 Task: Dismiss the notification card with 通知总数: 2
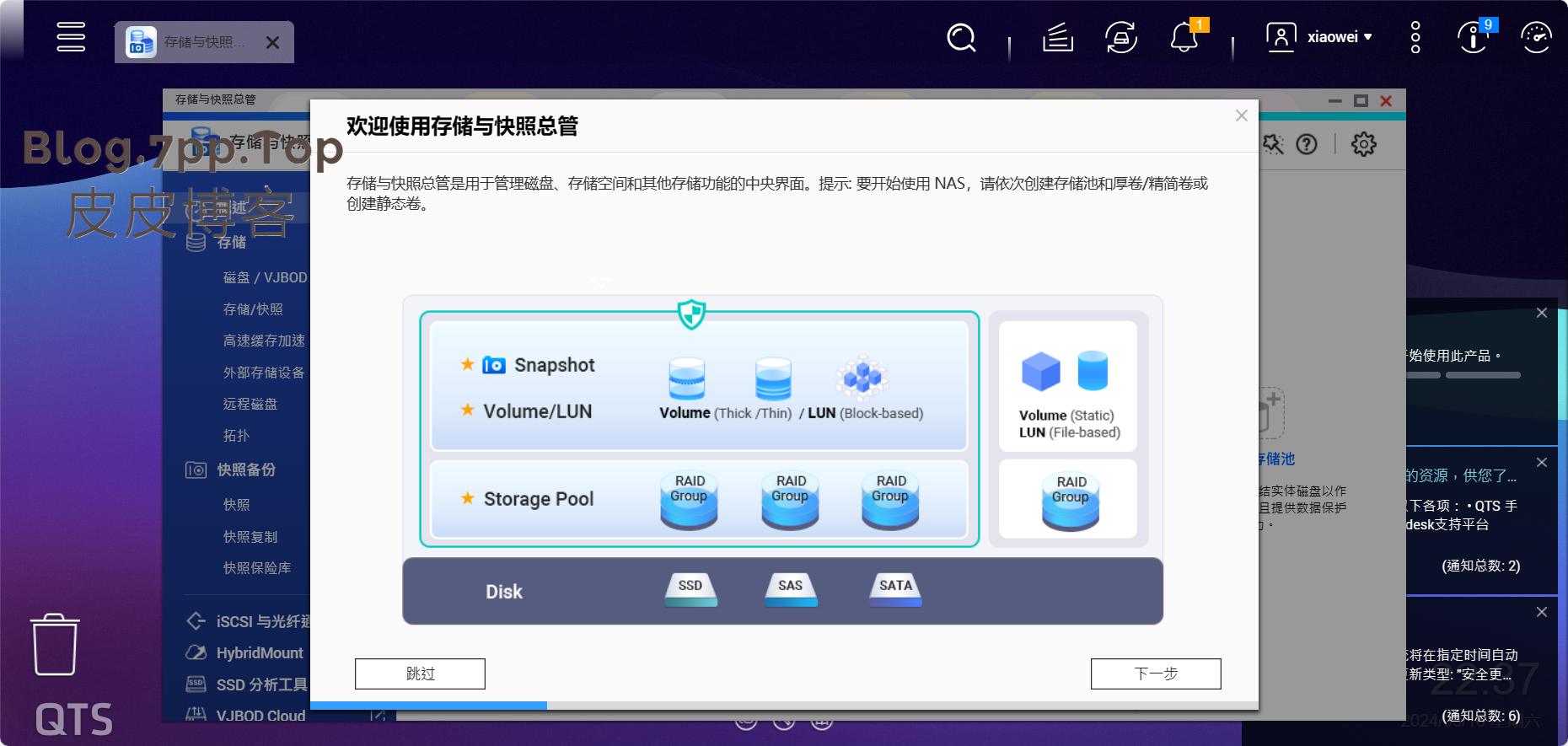pyautogui.click(x=1542, y=462)
